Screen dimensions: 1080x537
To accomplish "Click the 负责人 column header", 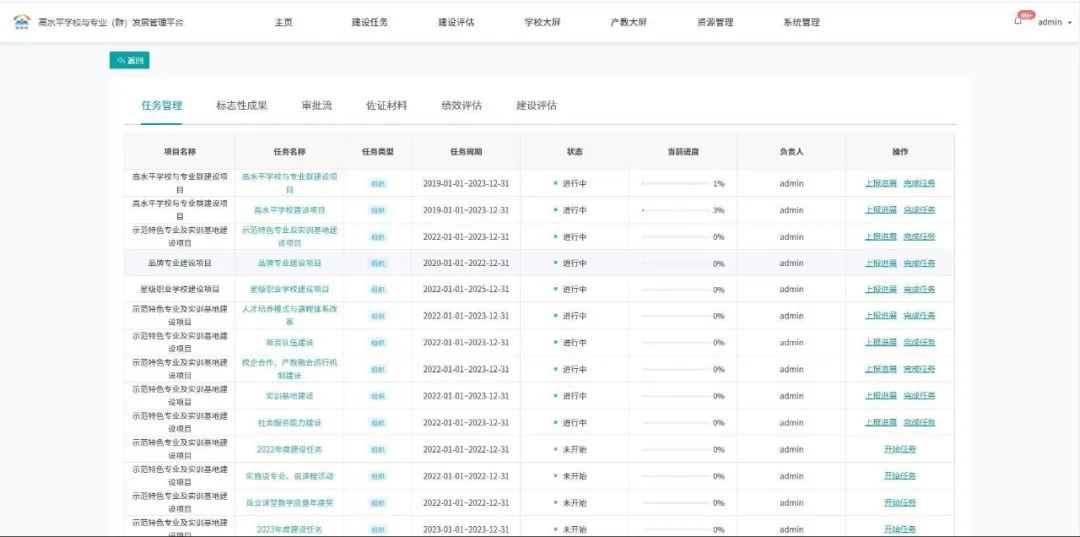I will coord(791,151).
